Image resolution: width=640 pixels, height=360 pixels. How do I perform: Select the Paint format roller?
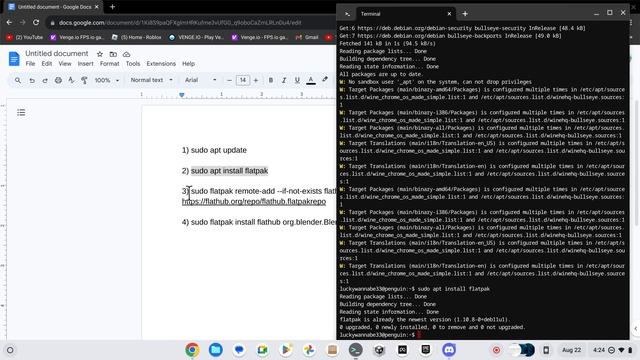click(x=84, y=80)
